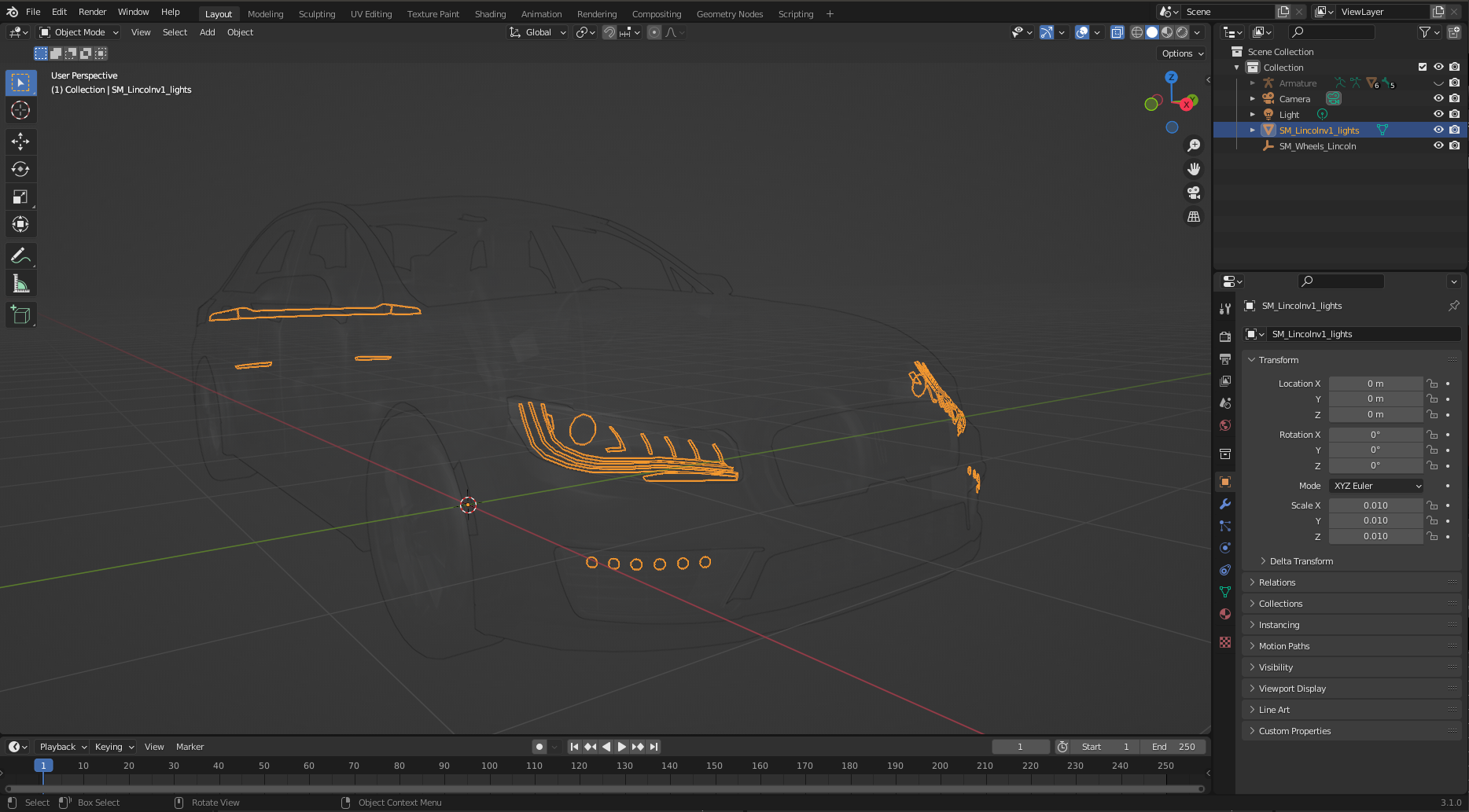Select the Scale tool
The width and height of the screenshot is (1469, 812).
[x=20, y=196]
